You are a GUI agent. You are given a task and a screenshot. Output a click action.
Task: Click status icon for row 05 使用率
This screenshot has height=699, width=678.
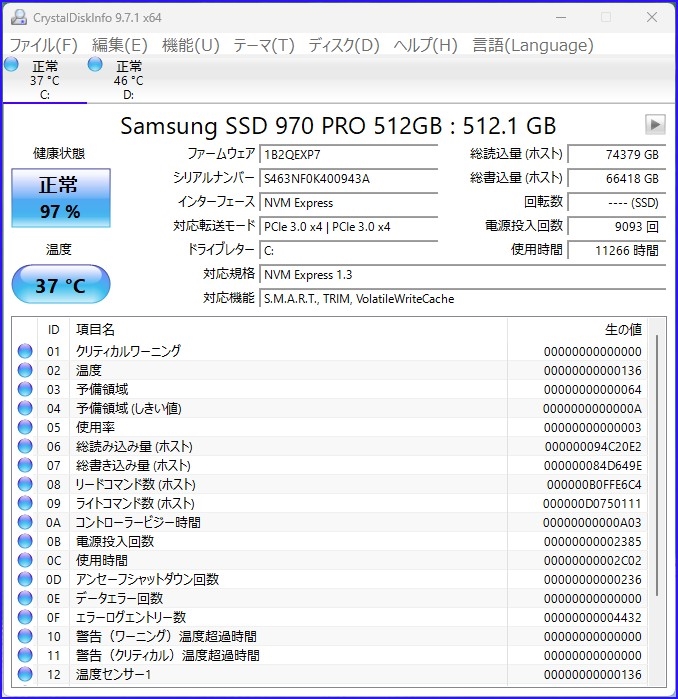(25, 428)
